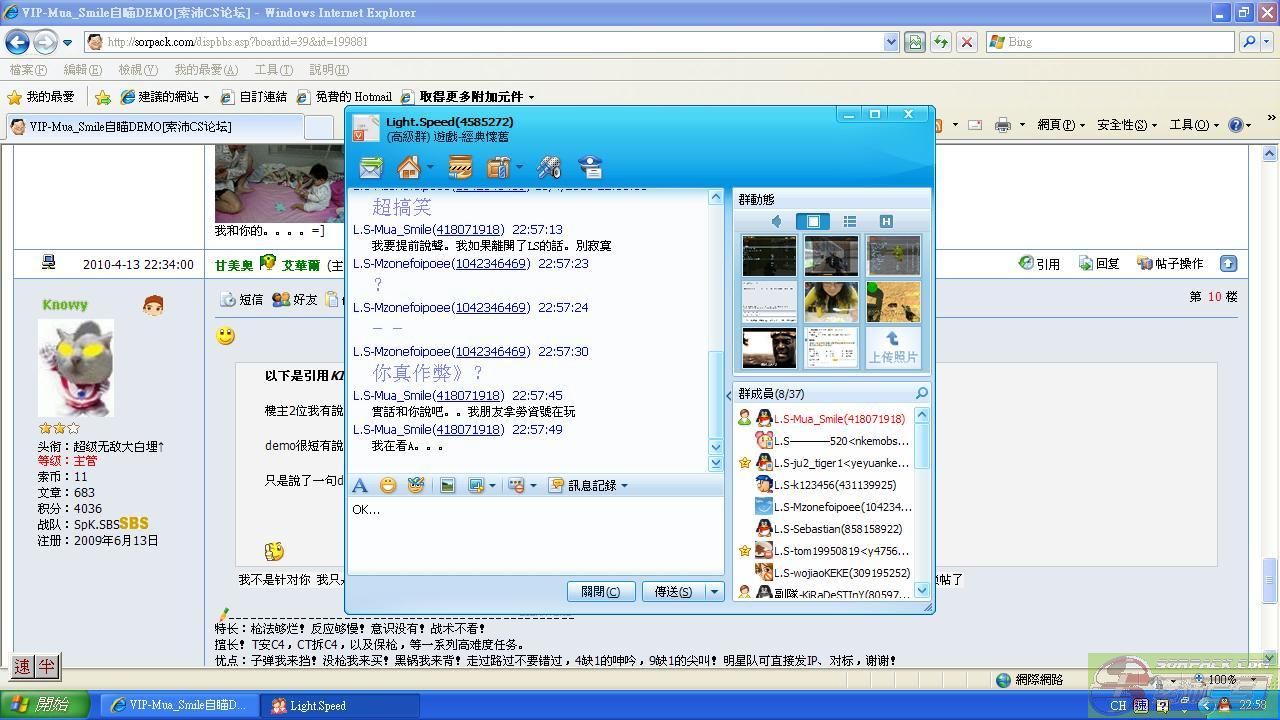Click the group mail envelope icon
The image size is (1280, 720).
[371, 167]
